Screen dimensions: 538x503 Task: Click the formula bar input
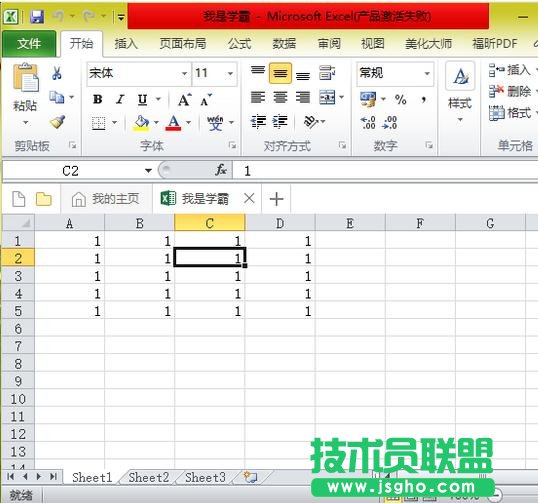coord(385,170)
